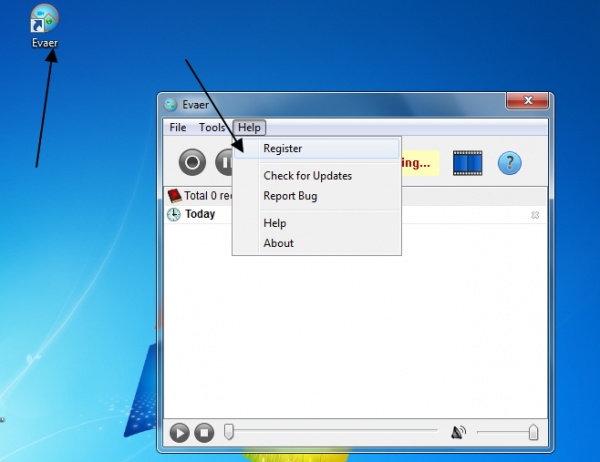This screenshot has height=462, width=600.
Task: Select the Today row in records list
Action: (355, 215)
